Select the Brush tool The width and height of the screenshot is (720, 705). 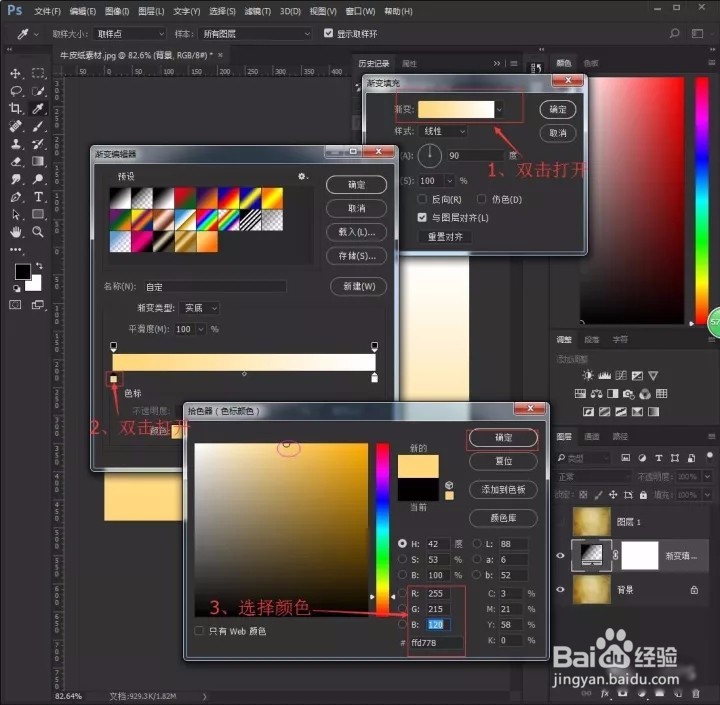point(38,126)
